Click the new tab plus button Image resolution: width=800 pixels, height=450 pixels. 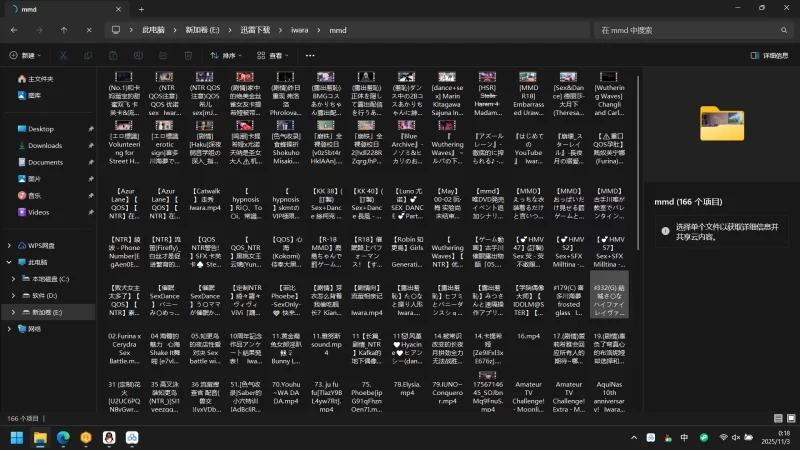pyautogui.click(x=142, y=9)
